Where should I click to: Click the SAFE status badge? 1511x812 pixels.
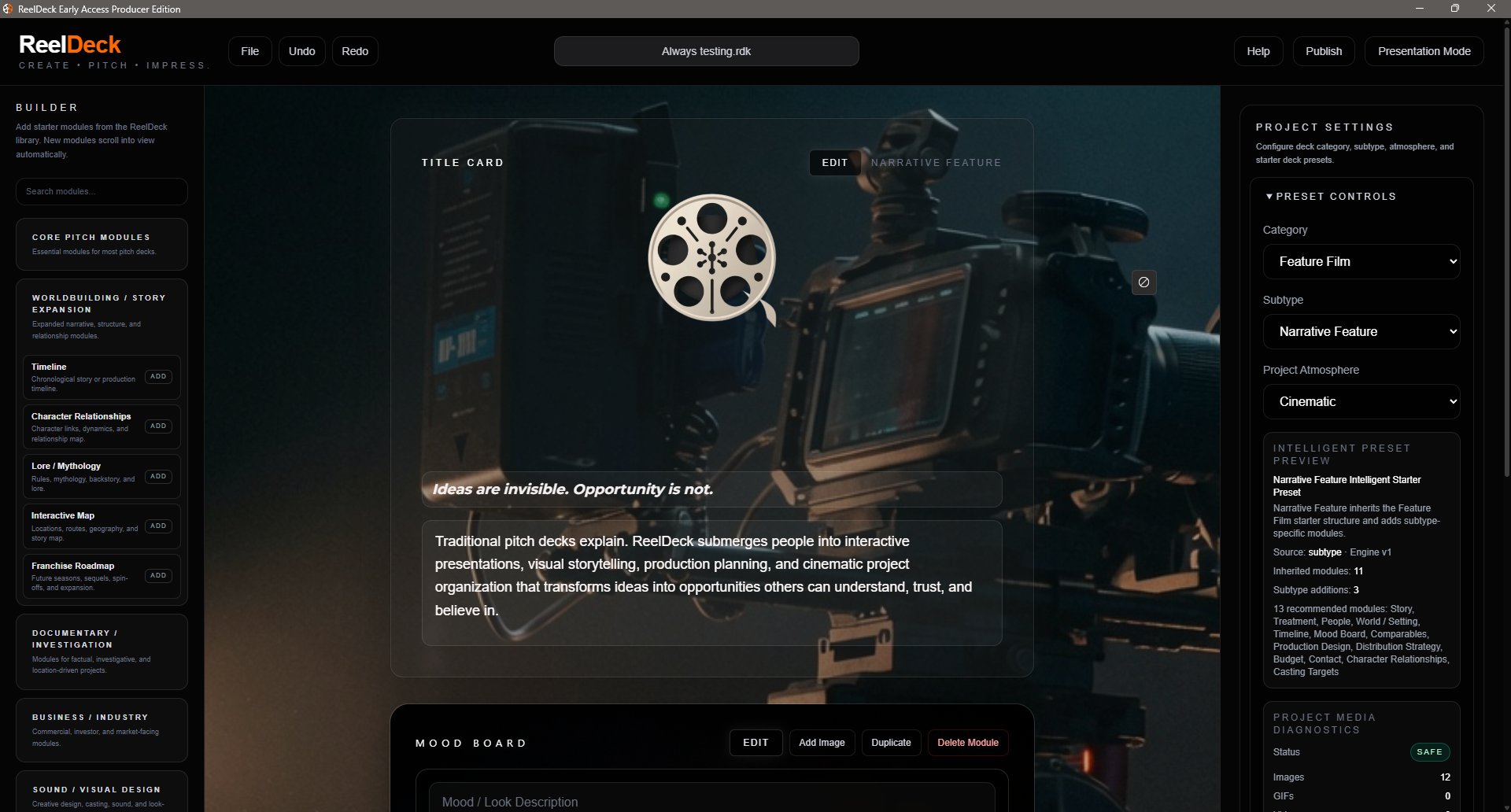click(x=1430, y=752)
